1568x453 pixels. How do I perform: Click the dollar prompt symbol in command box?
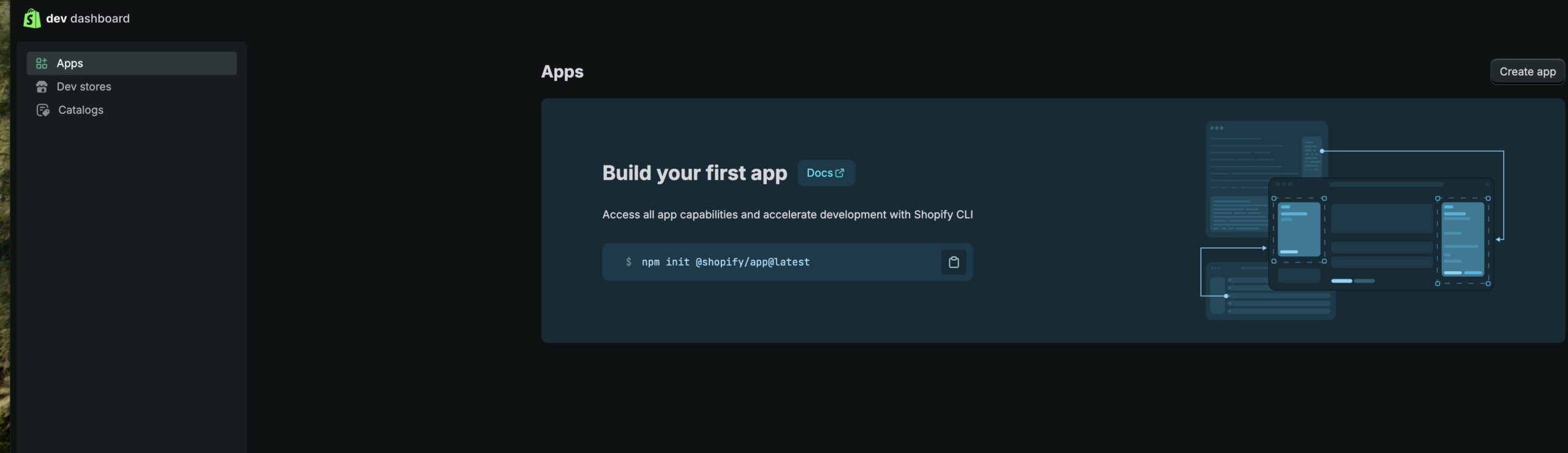coord(628,262)
